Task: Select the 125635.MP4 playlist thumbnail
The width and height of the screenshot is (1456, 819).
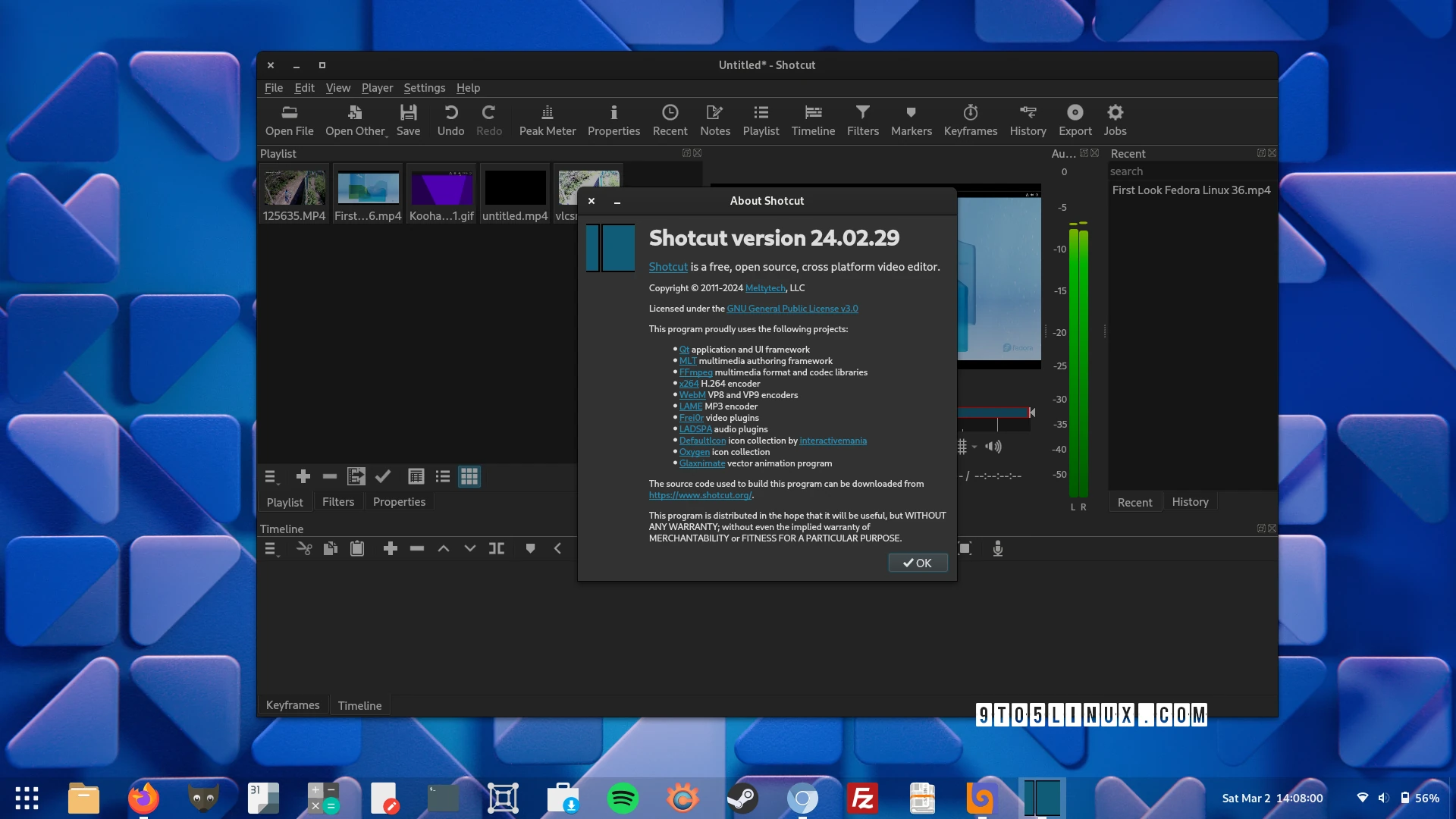Action: (294, 188)
